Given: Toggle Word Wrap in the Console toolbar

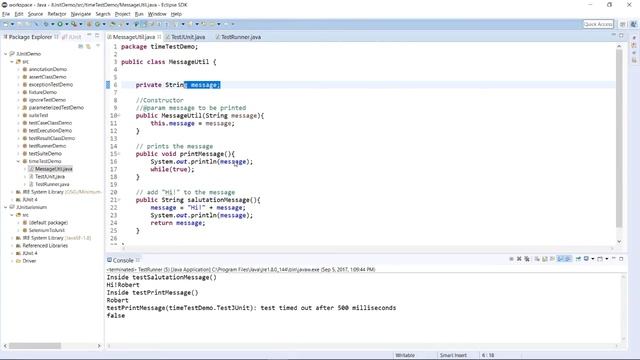Looking at the screenshot, I should (552, 259).
